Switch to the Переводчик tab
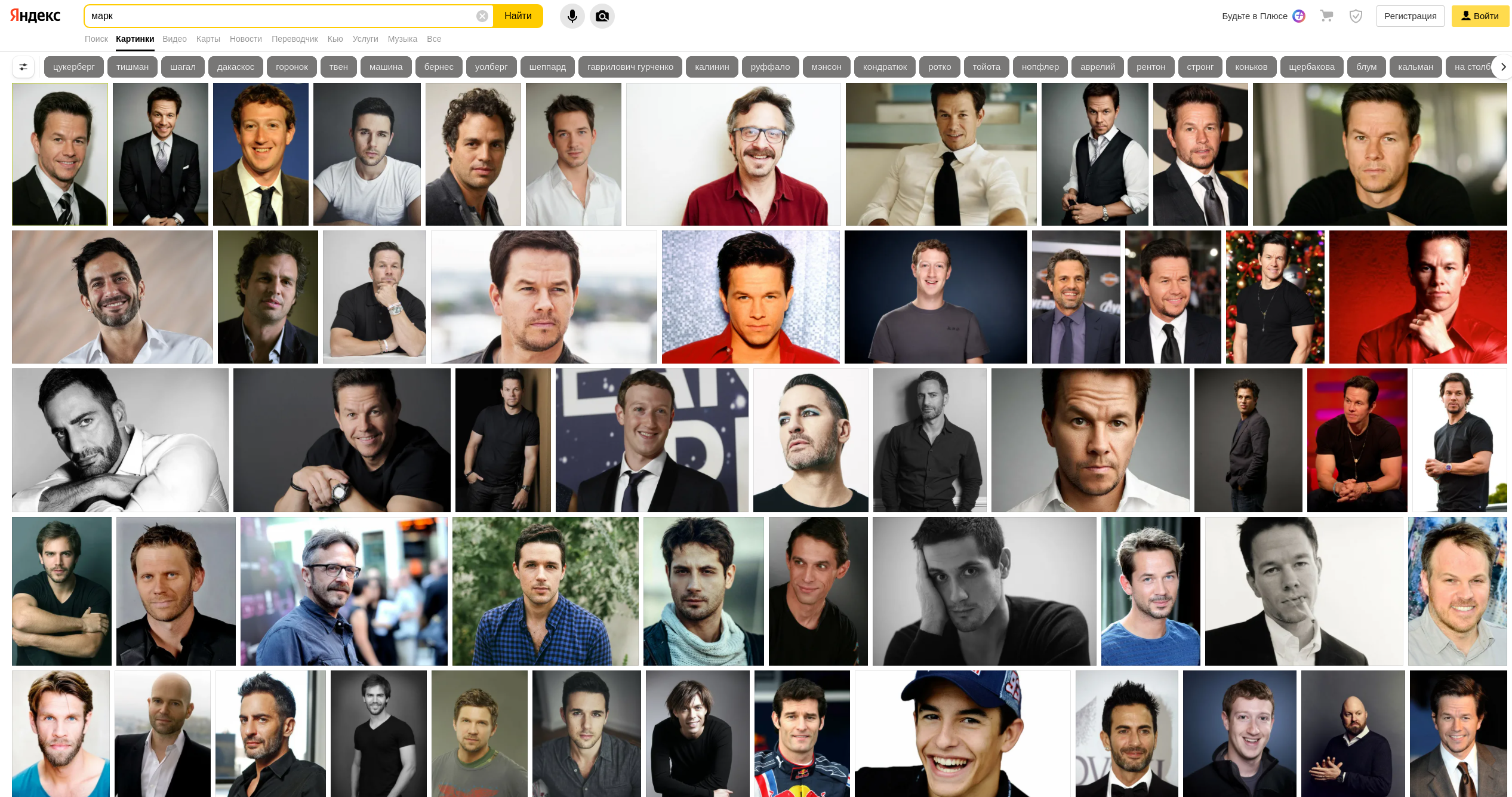Screen dimensions: 1512x797 tap(295, 39)
